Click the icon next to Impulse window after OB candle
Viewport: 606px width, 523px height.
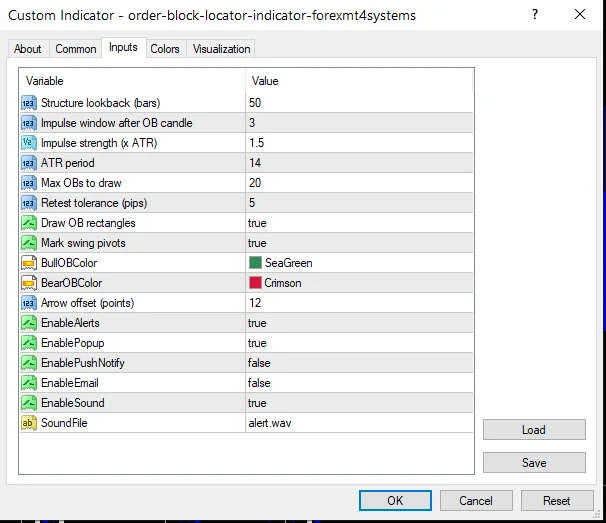coord(29,123)
